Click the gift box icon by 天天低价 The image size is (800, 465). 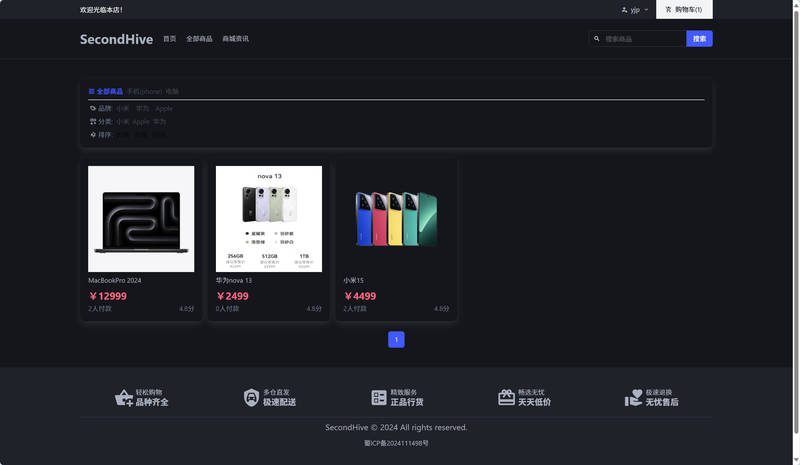click(x=506, y=397)
